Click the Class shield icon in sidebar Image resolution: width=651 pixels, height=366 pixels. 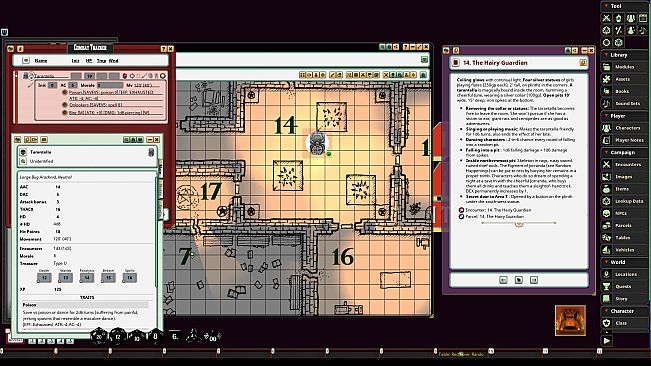pyautogui.click(x=607, y=323)
